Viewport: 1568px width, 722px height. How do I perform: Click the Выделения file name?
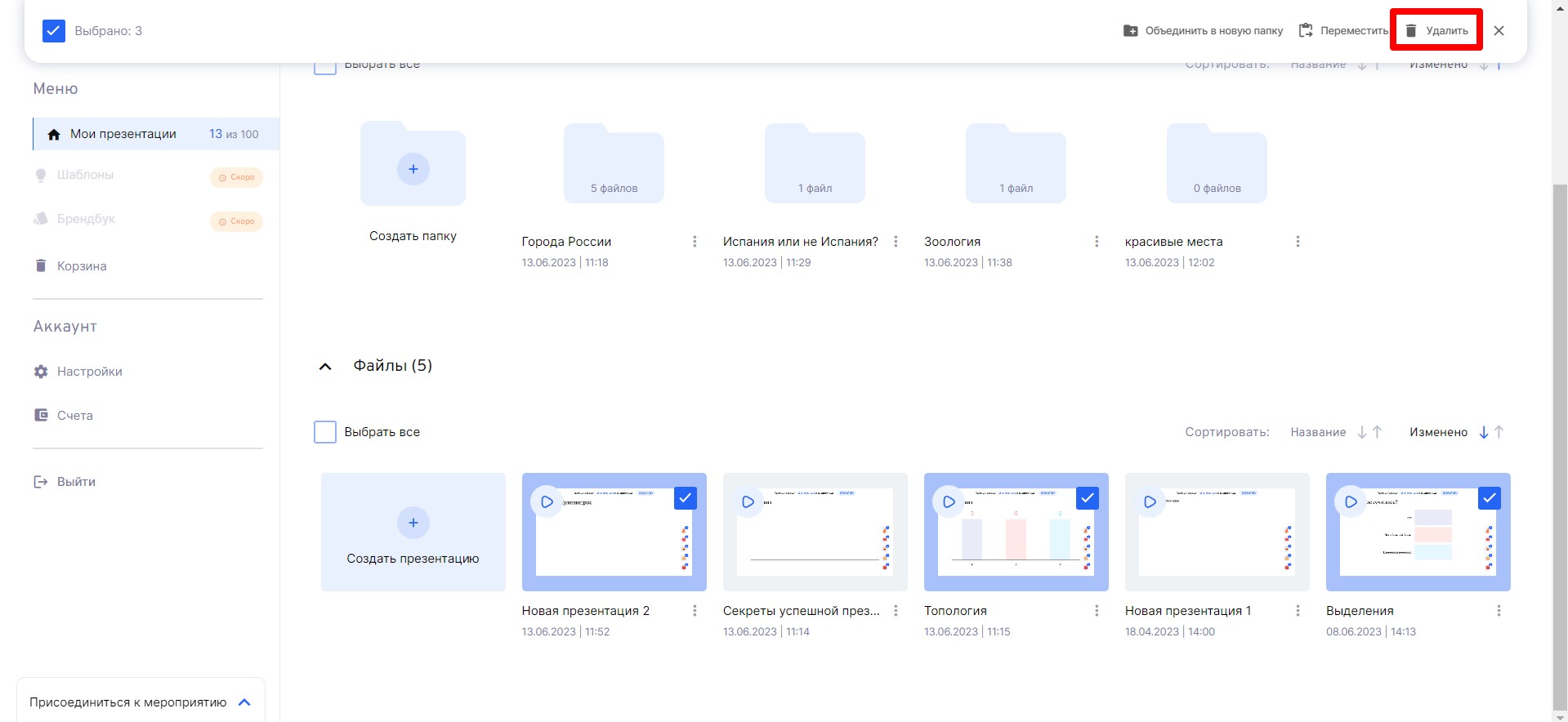pyautogui.click(x=1360, y=611)
